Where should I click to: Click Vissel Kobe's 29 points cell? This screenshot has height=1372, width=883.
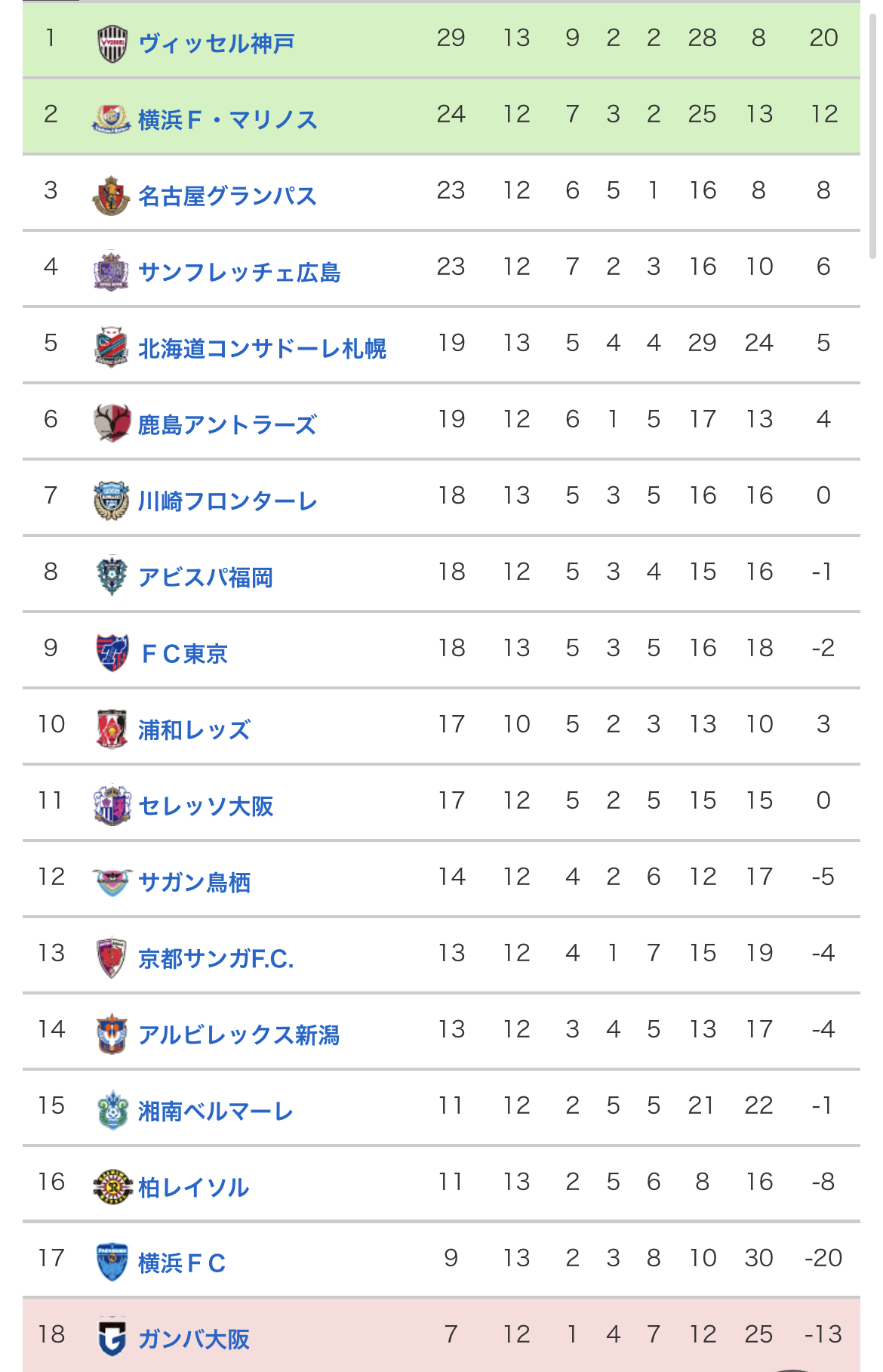451,38
